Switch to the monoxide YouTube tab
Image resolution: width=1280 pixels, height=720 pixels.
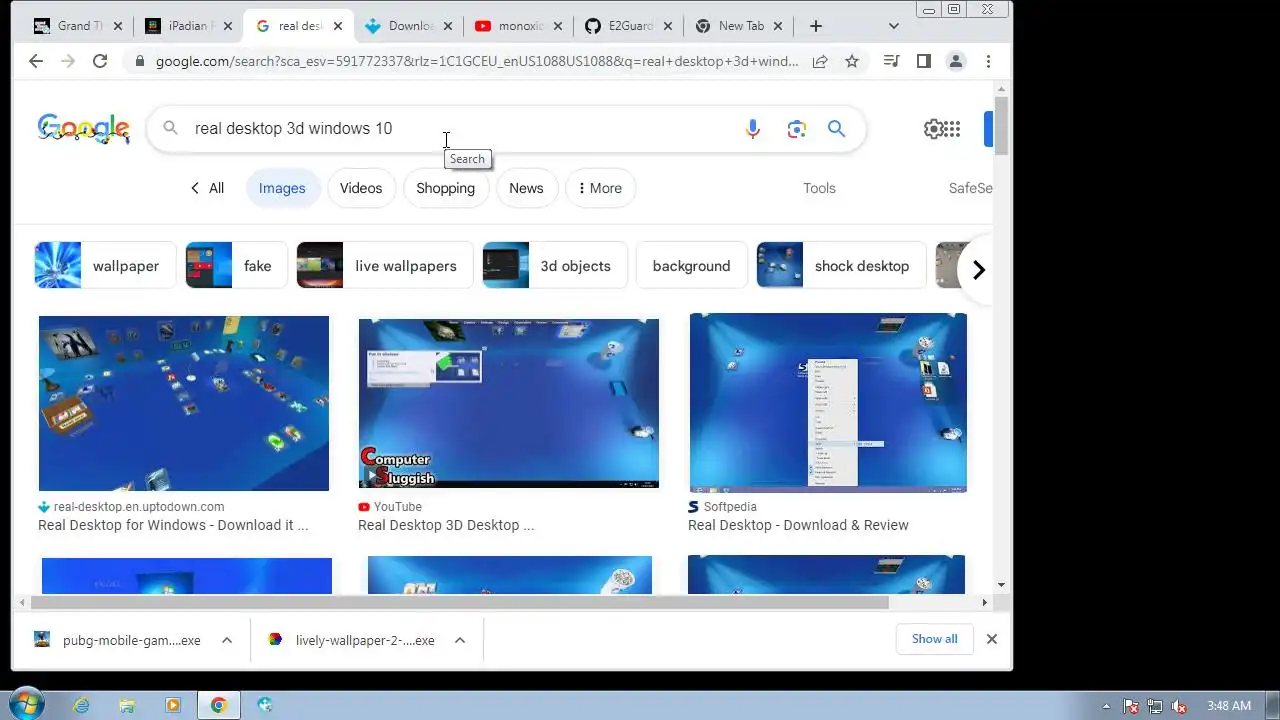pos(518,26)
